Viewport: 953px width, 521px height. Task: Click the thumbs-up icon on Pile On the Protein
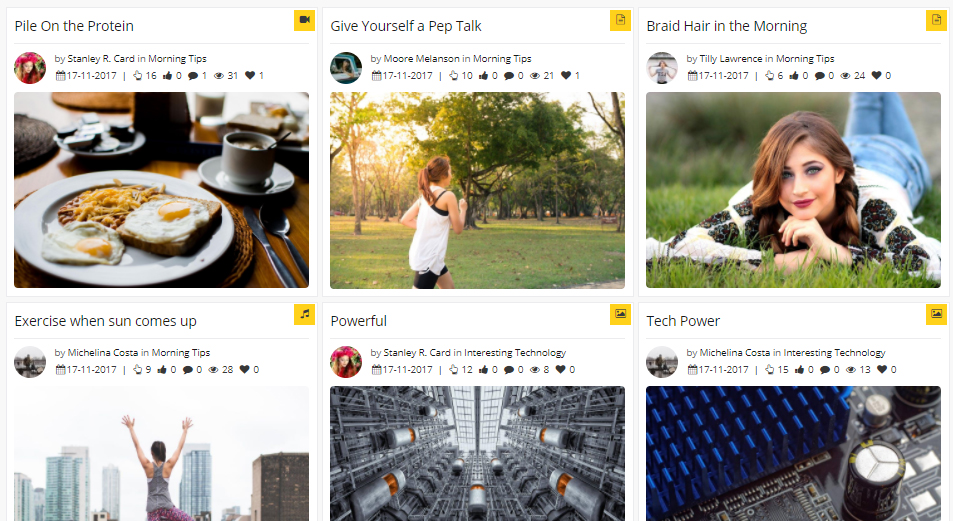pyautogui.click(x=167, y=76)
